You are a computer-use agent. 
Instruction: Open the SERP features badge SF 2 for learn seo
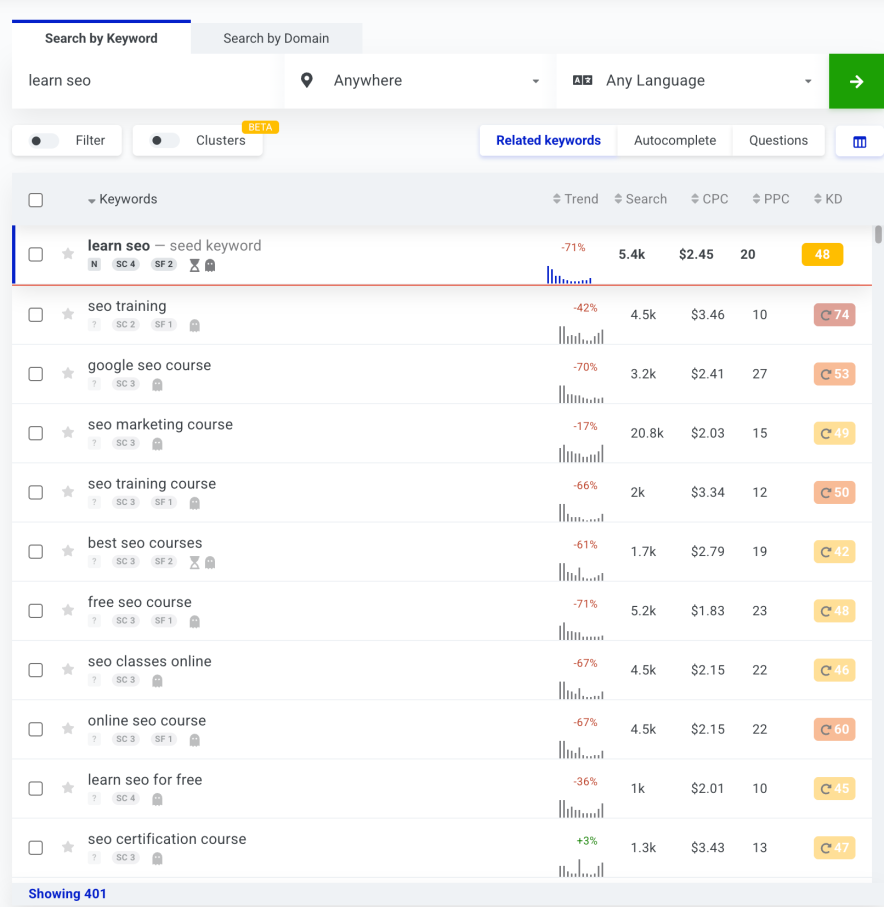163,264
